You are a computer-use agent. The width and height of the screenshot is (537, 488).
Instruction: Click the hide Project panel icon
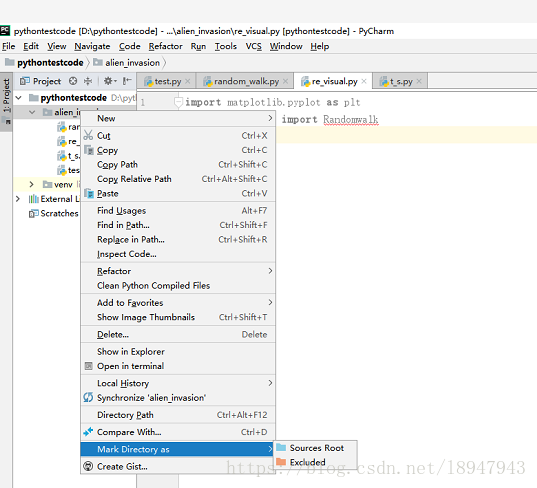coord(127,81)
